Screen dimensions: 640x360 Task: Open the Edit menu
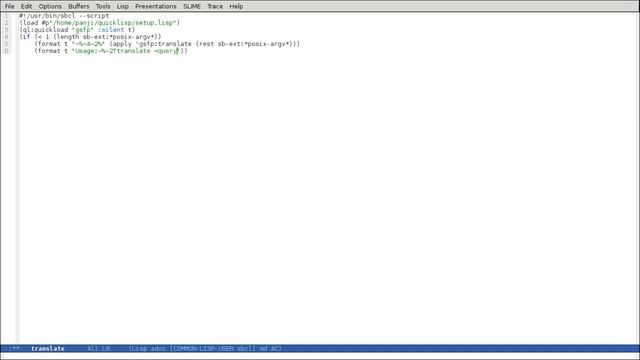26,6
